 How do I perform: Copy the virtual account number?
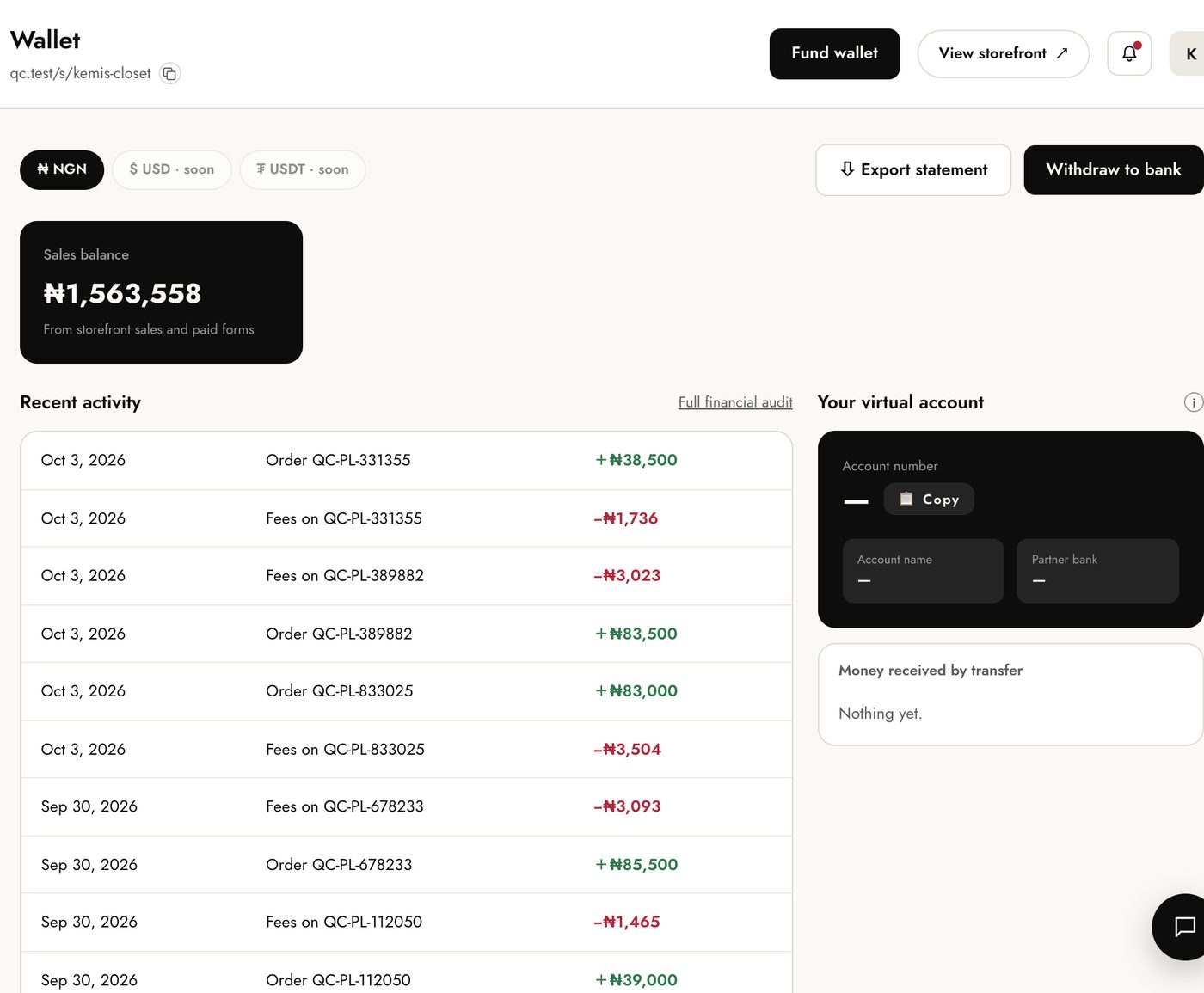929,500
